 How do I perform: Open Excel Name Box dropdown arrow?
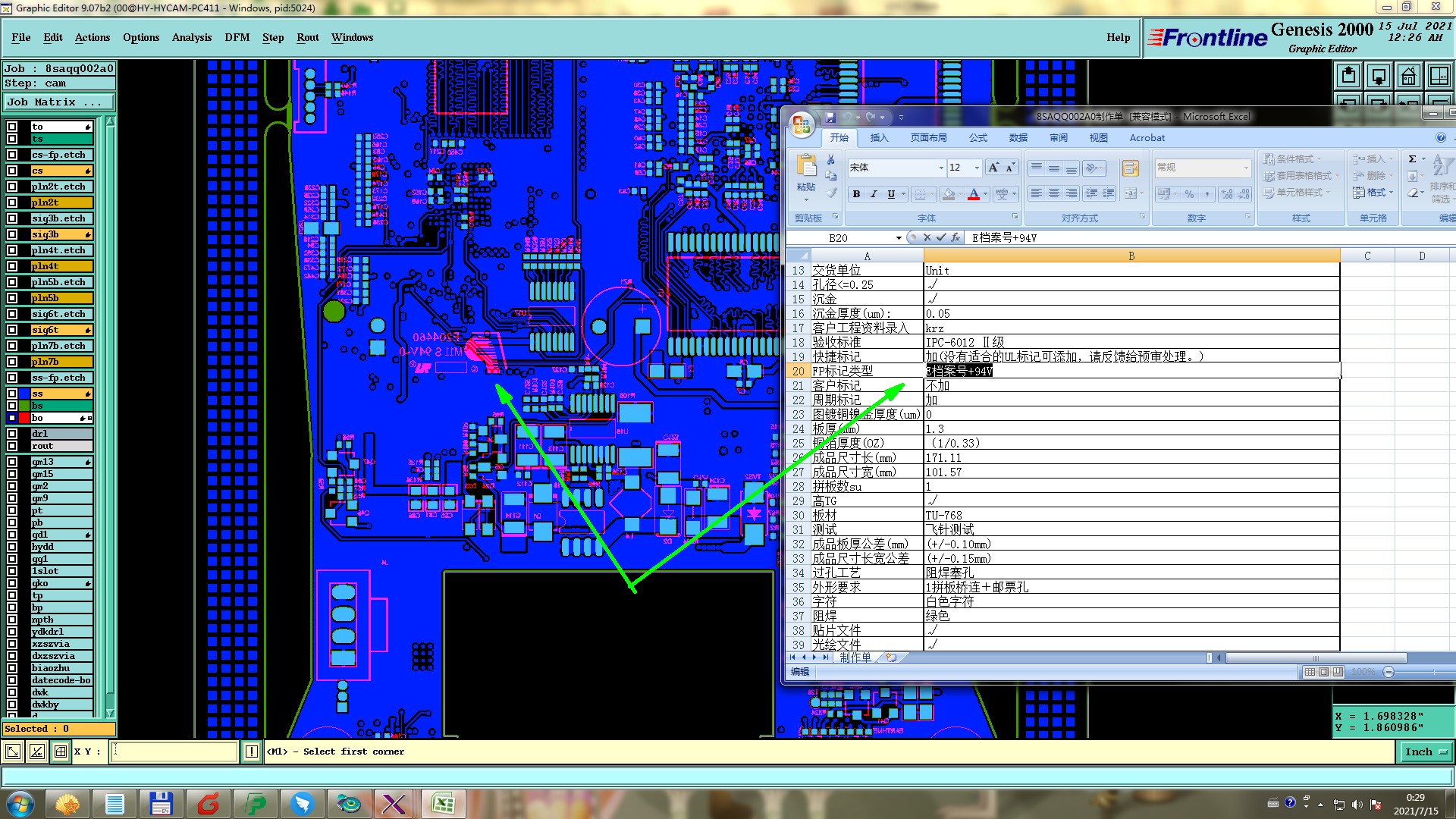tap(899, 238)
